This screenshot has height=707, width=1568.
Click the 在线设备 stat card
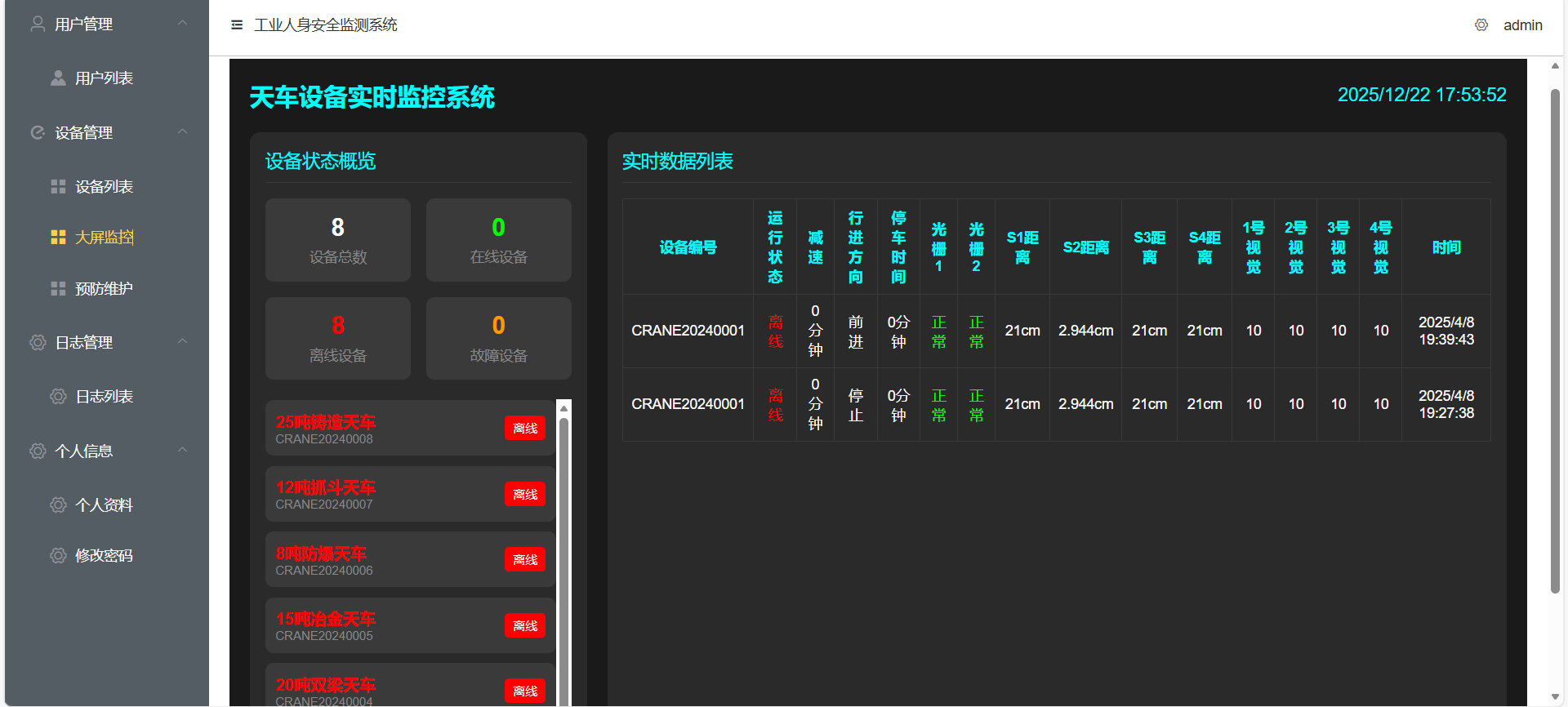tap(499, 240)
